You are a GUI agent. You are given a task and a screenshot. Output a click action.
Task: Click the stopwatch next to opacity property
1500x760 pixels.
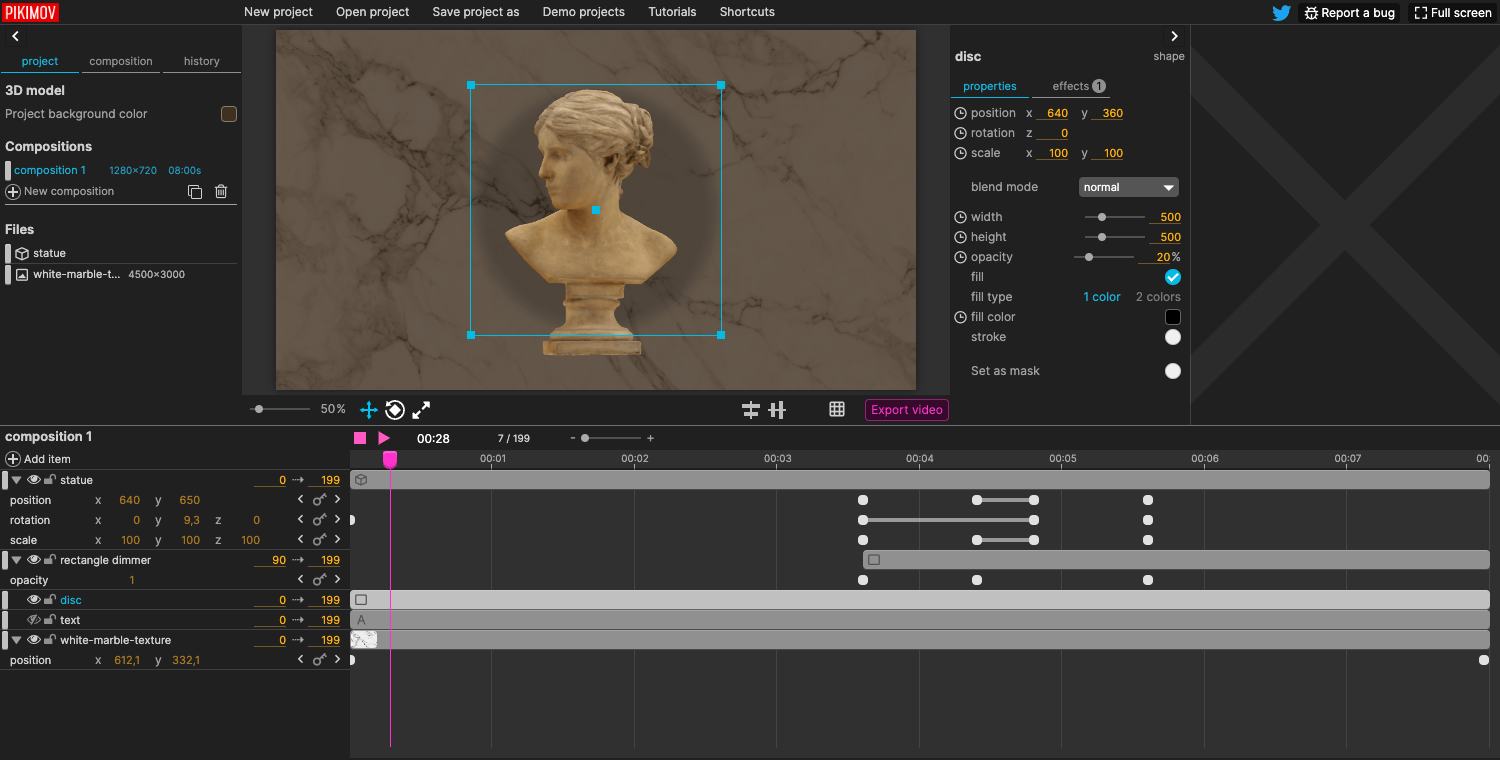pyautogui.click(x=960, y=257)
